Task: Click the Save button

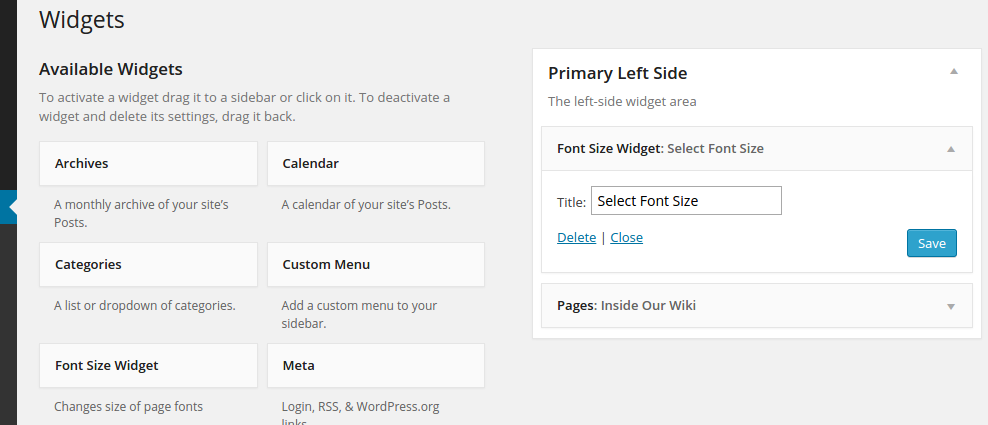Action: [x=931, y=243]
